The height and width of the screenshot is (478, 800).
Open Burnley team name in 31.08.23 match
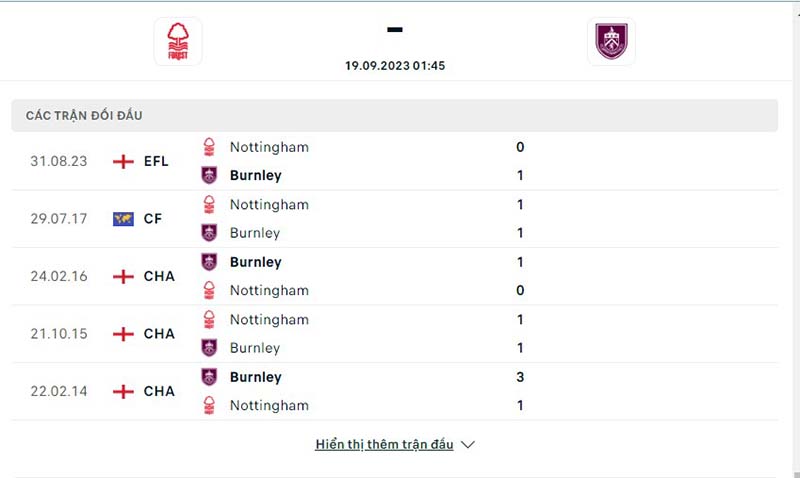[255, 175]
